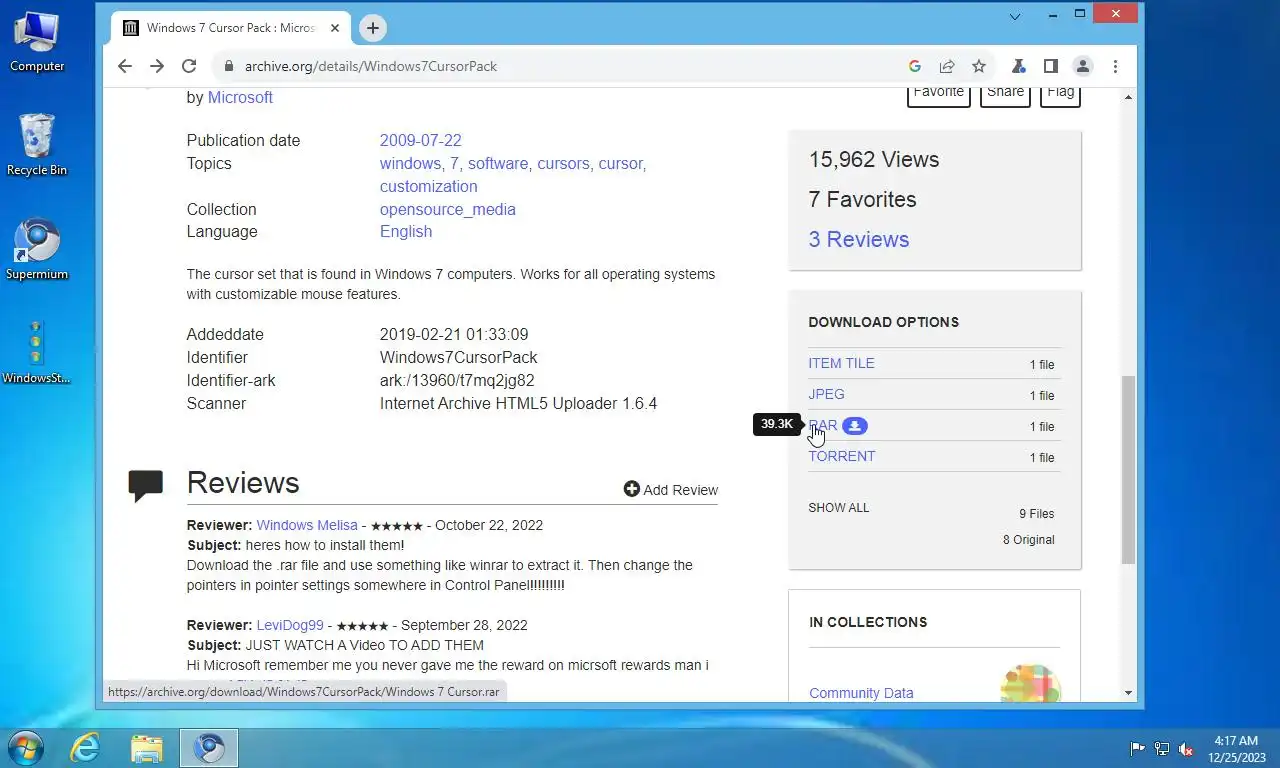Open reviewer LeviDog99 profile
The height and width of the screenshot is (768, 1280).
[290, 625]
